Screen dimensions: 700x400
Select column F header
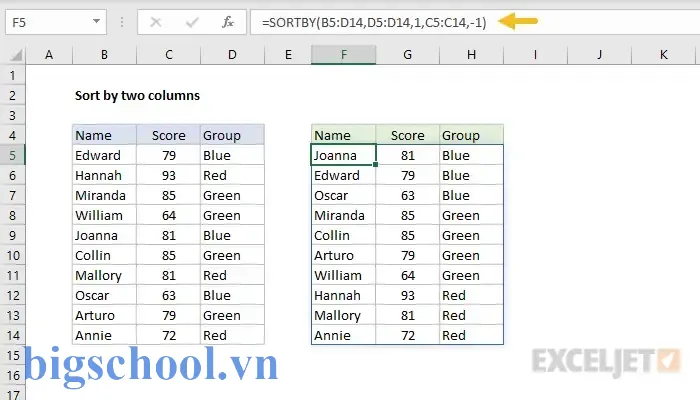(344, 55)
